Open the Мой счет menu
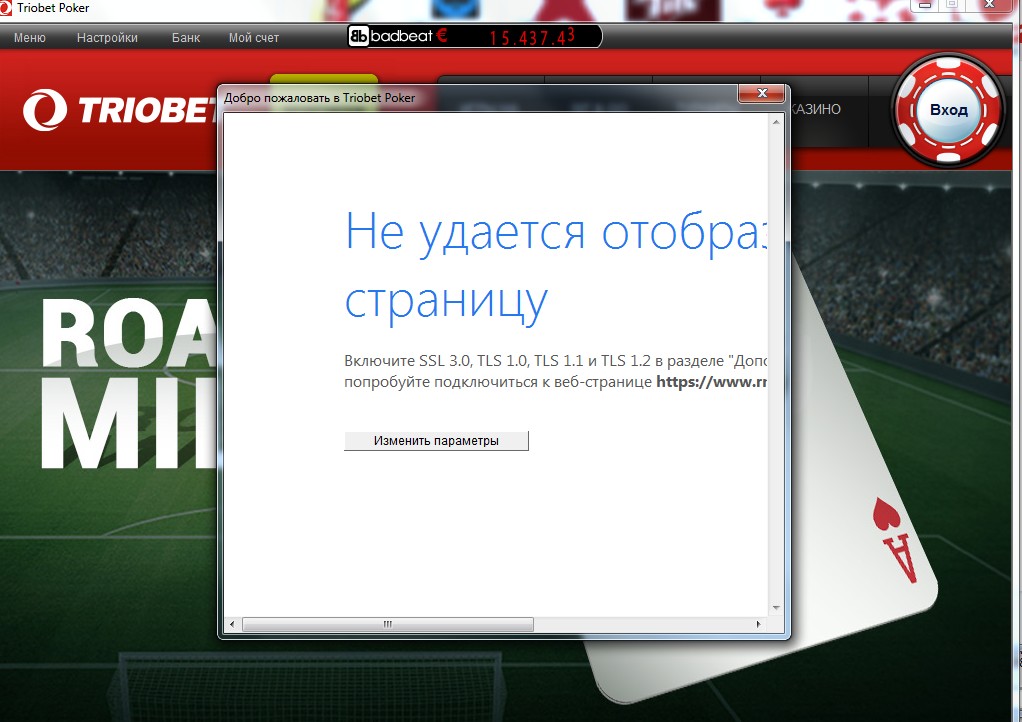Image resolution: width=1022 pixels, height=722 pixels. [254, 38]
